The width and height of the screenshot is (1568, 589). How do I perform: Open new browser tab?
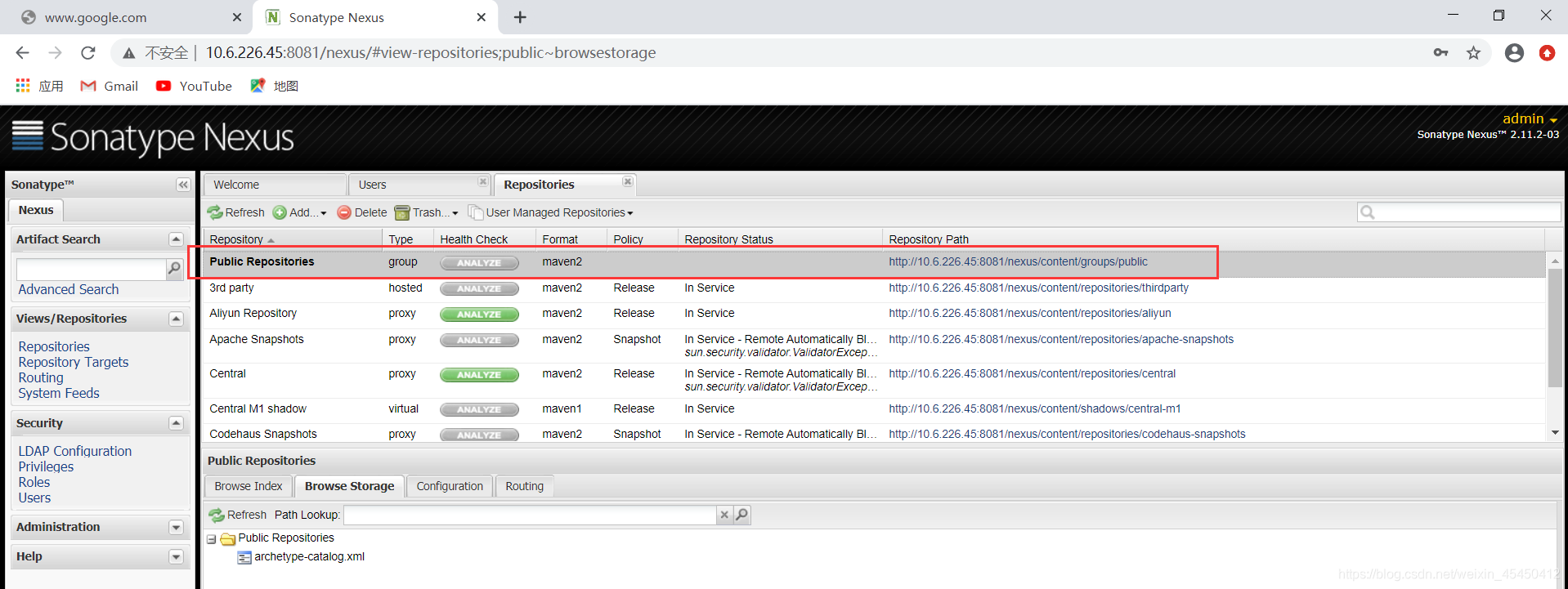tap(520, 17)
